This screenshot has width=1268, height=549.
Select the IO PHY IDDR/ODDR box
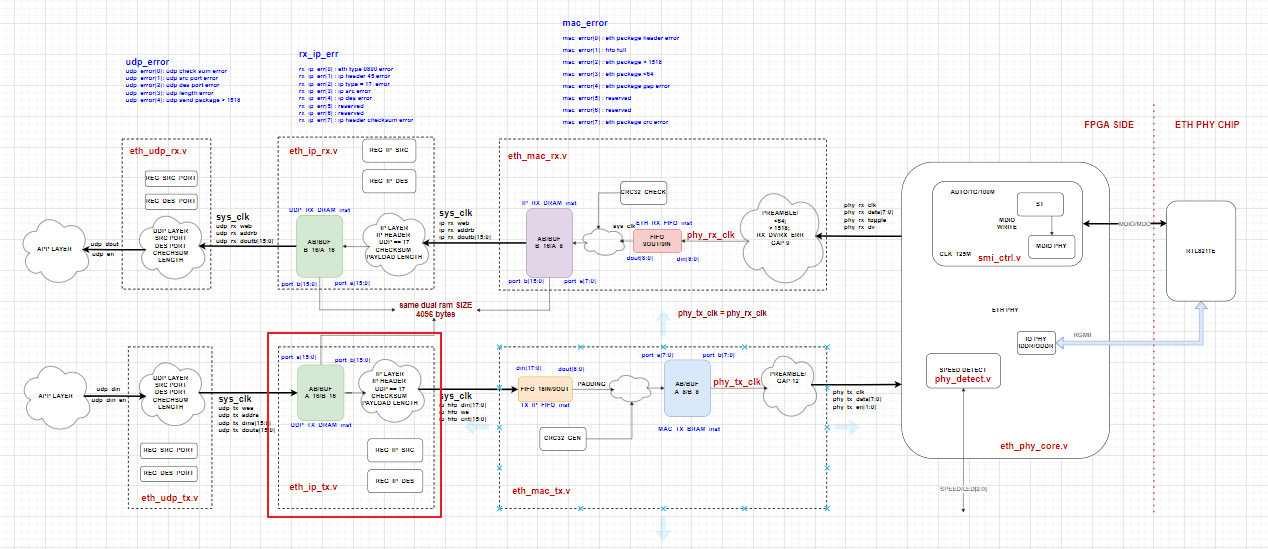coord(1037,343)
